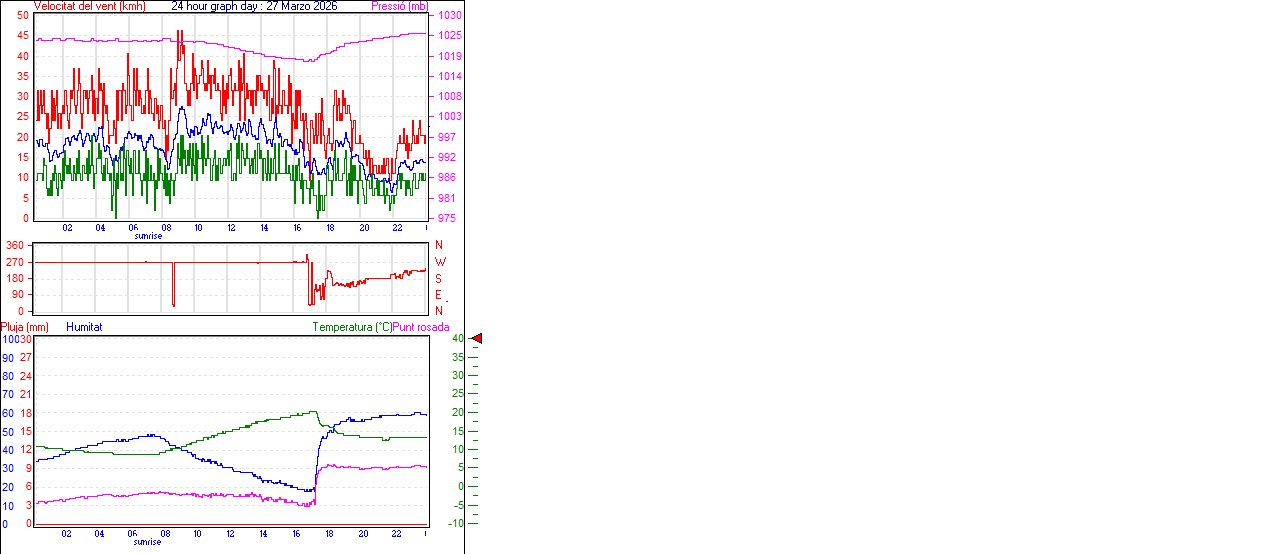Click the 360 degree label on direction chart
Viewport: 1280px width, 554px height.
click(15, 245)
